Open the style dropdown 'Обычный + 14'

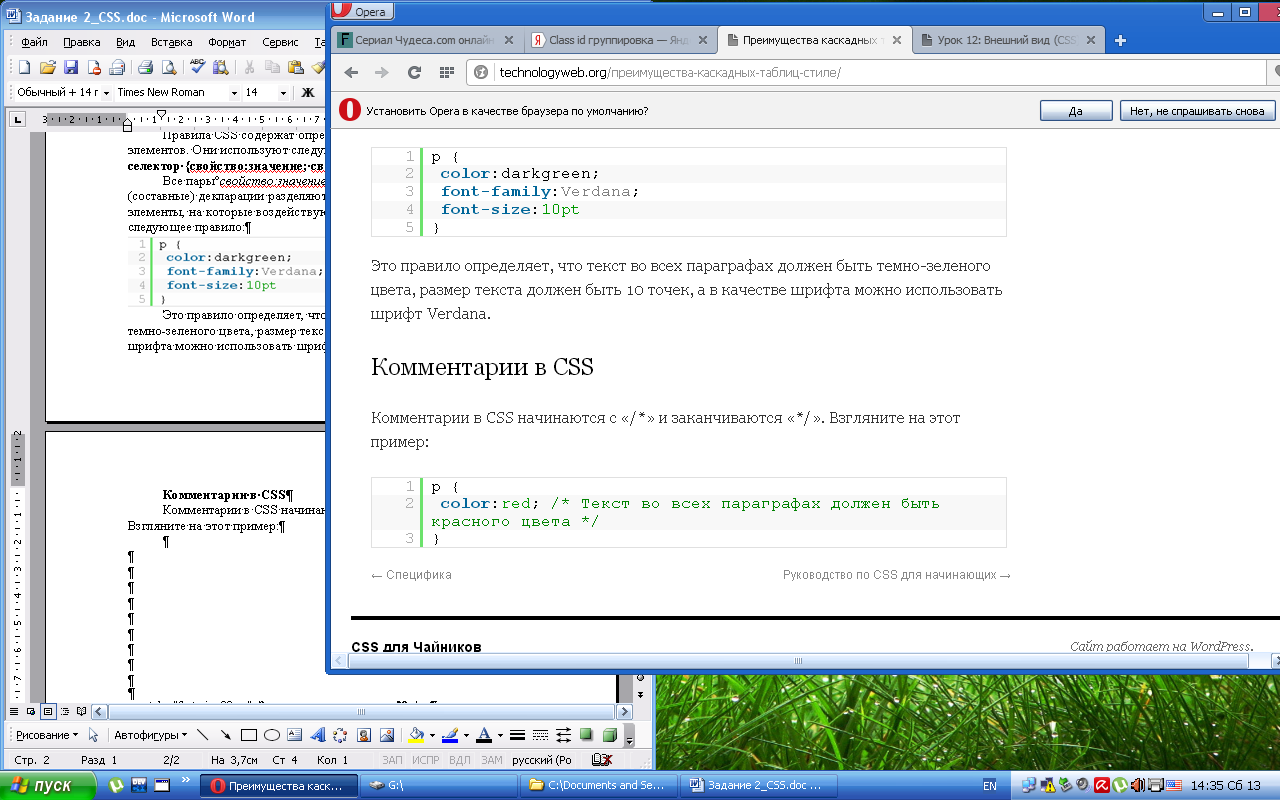coord(105,93)
